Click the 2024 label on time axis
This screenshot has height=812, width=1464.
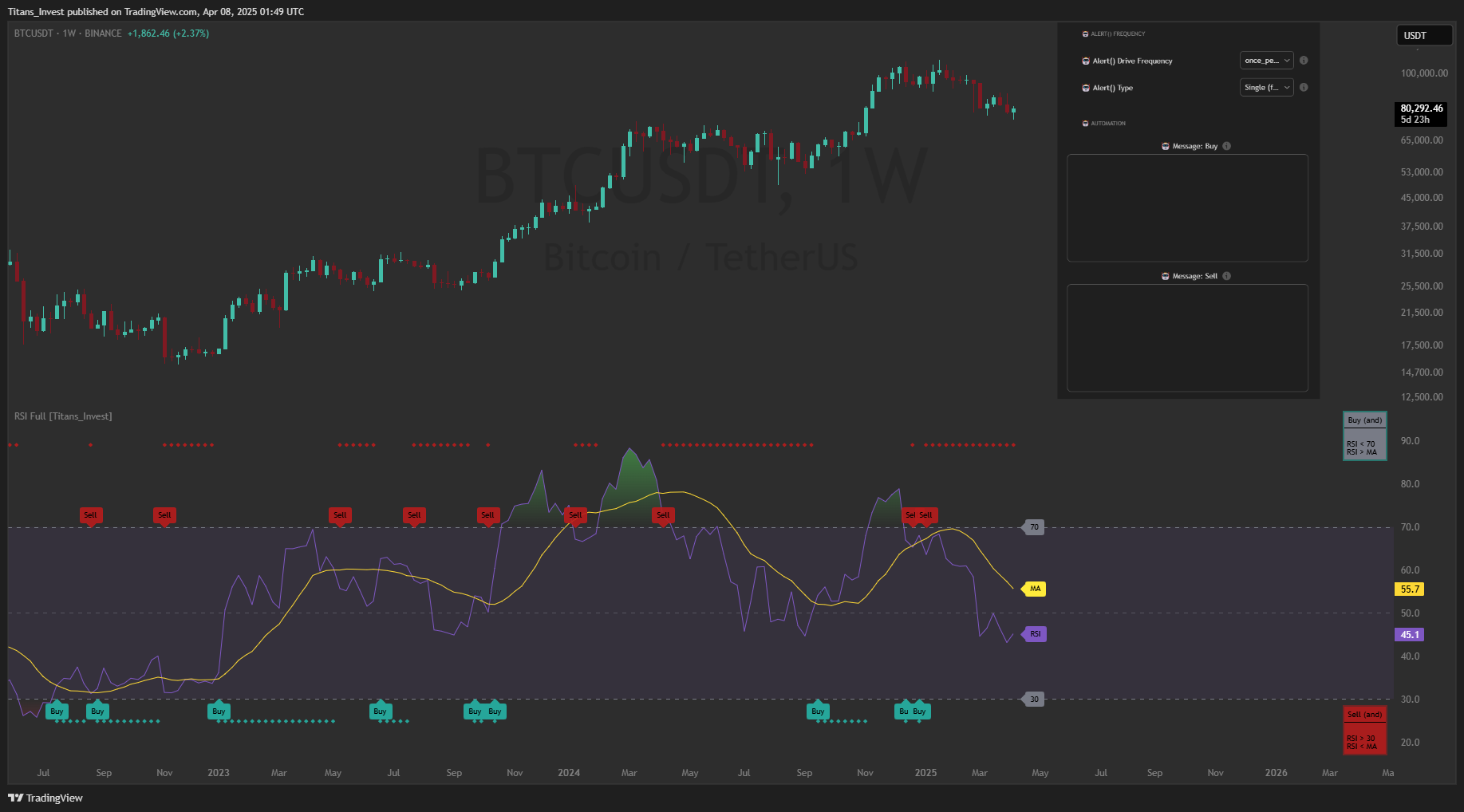(x=569, y=773)
